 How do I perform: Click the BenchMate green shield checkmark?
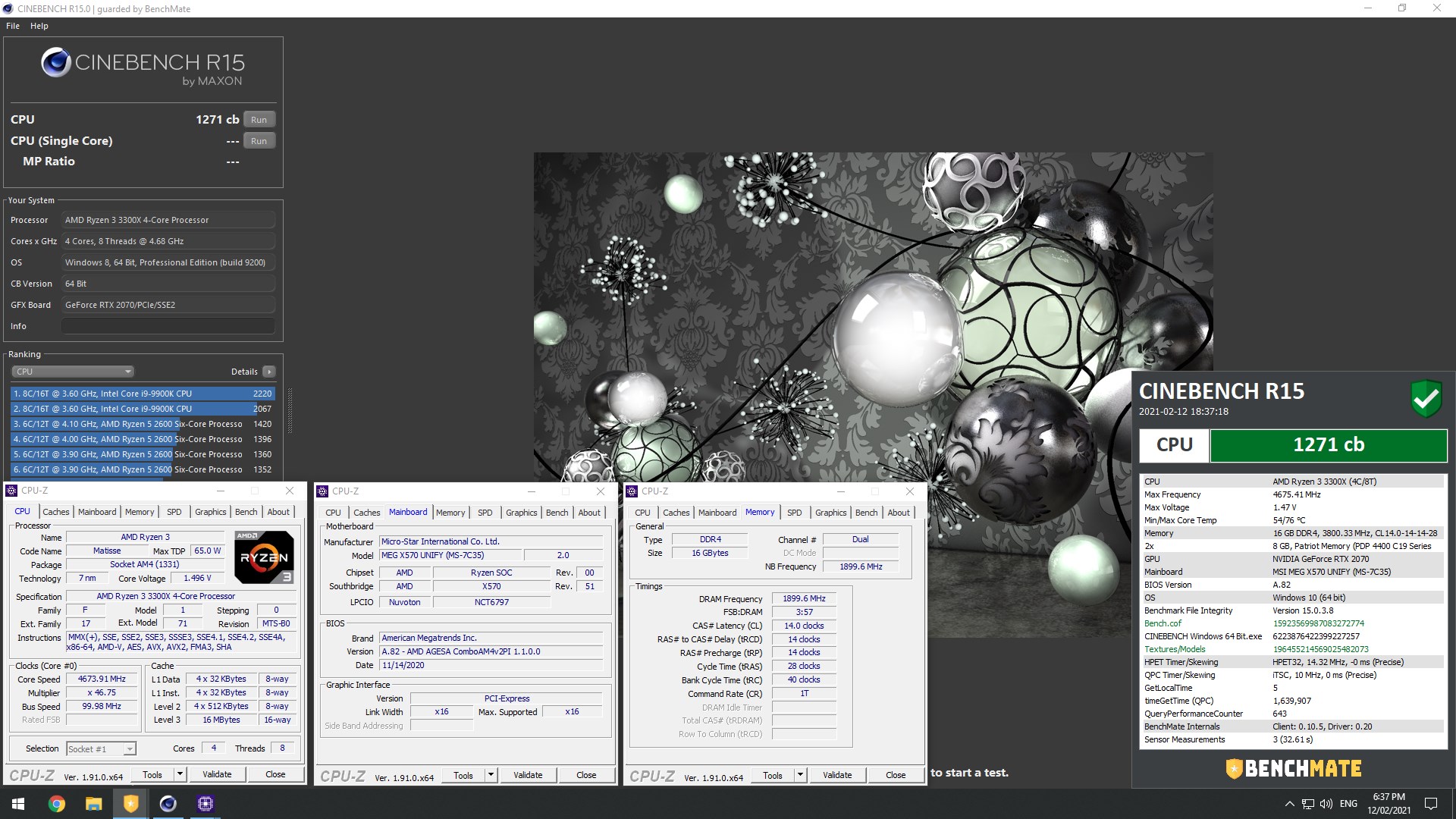tap(1426, 398)
